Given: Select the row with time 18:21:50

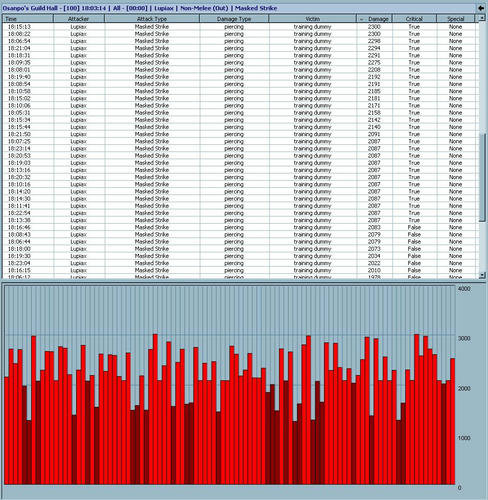Looking at the screenshot, I should click(x=240, y=134).
